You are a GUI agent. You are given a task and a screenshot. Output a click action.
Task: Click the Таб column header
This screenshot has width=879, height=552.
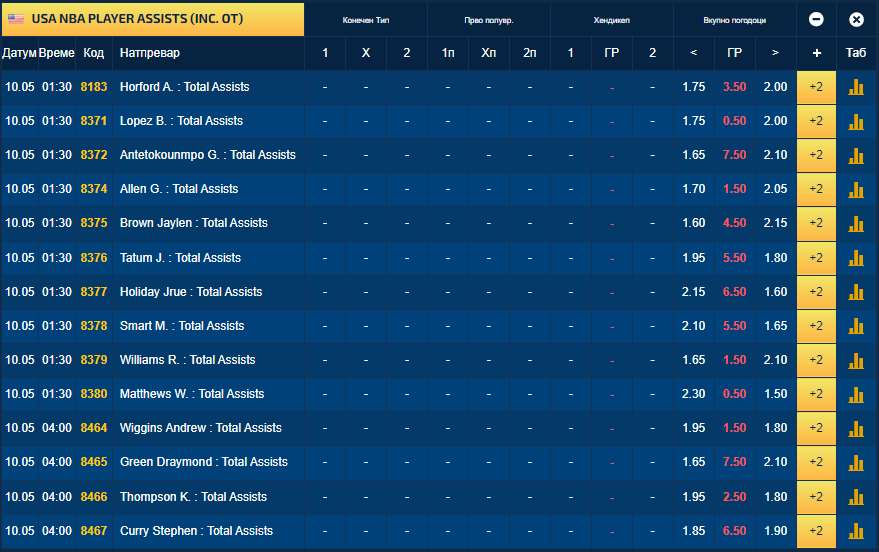pyautogui.click(x=856, y=53)
